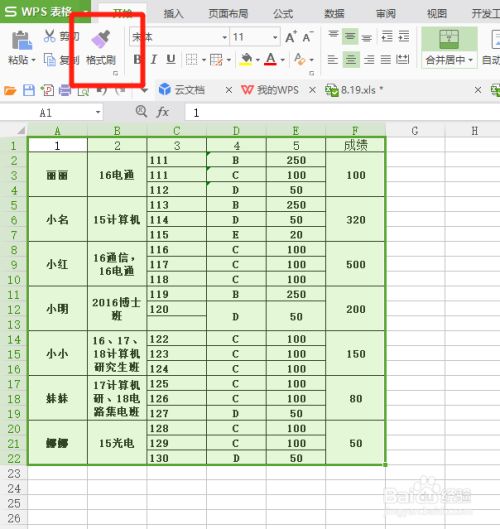Click increase indent icon
The image size is (500, 529).
404,36
